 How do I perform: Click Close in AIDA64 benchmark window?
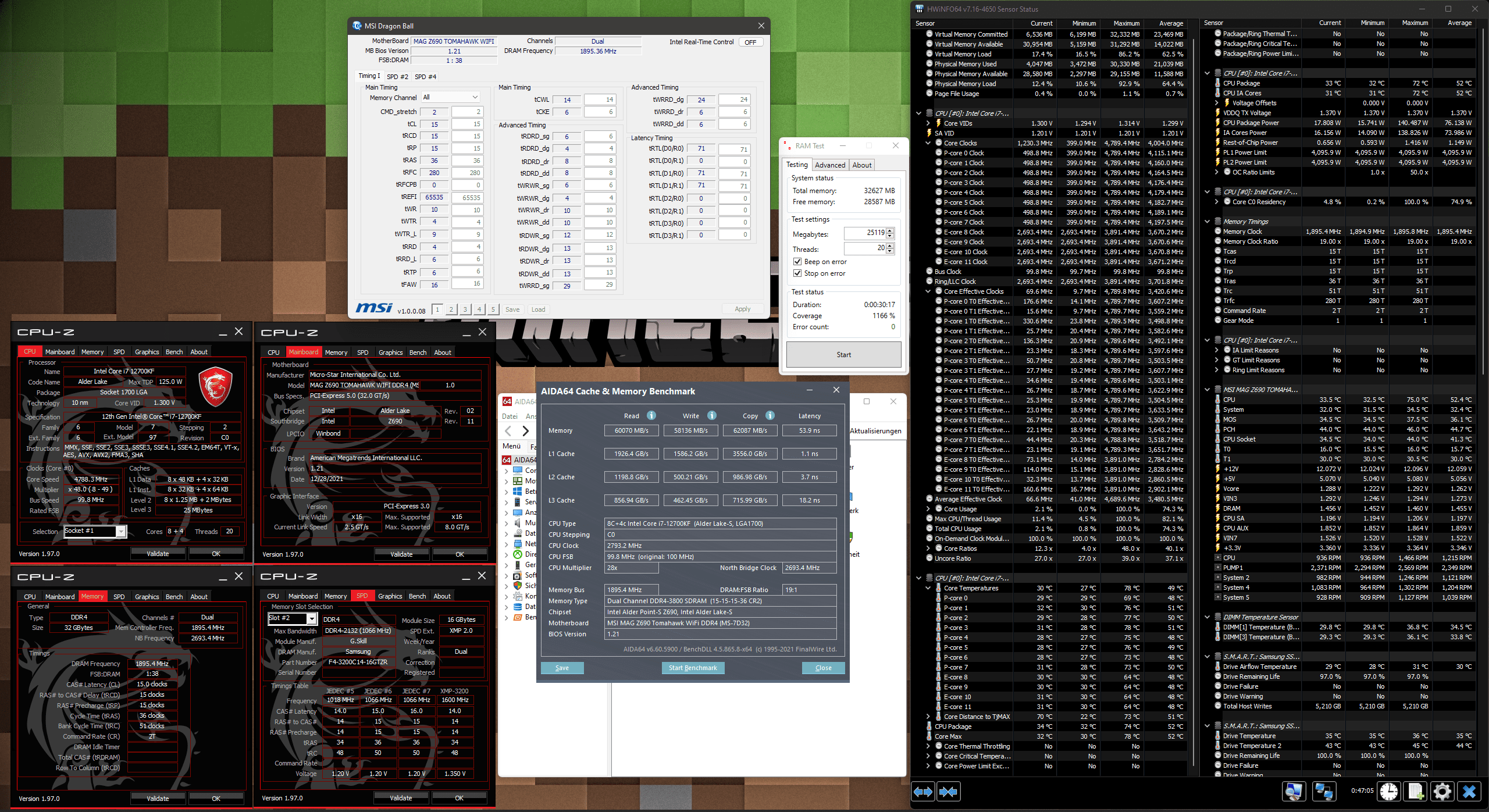(x=823, y=668)
